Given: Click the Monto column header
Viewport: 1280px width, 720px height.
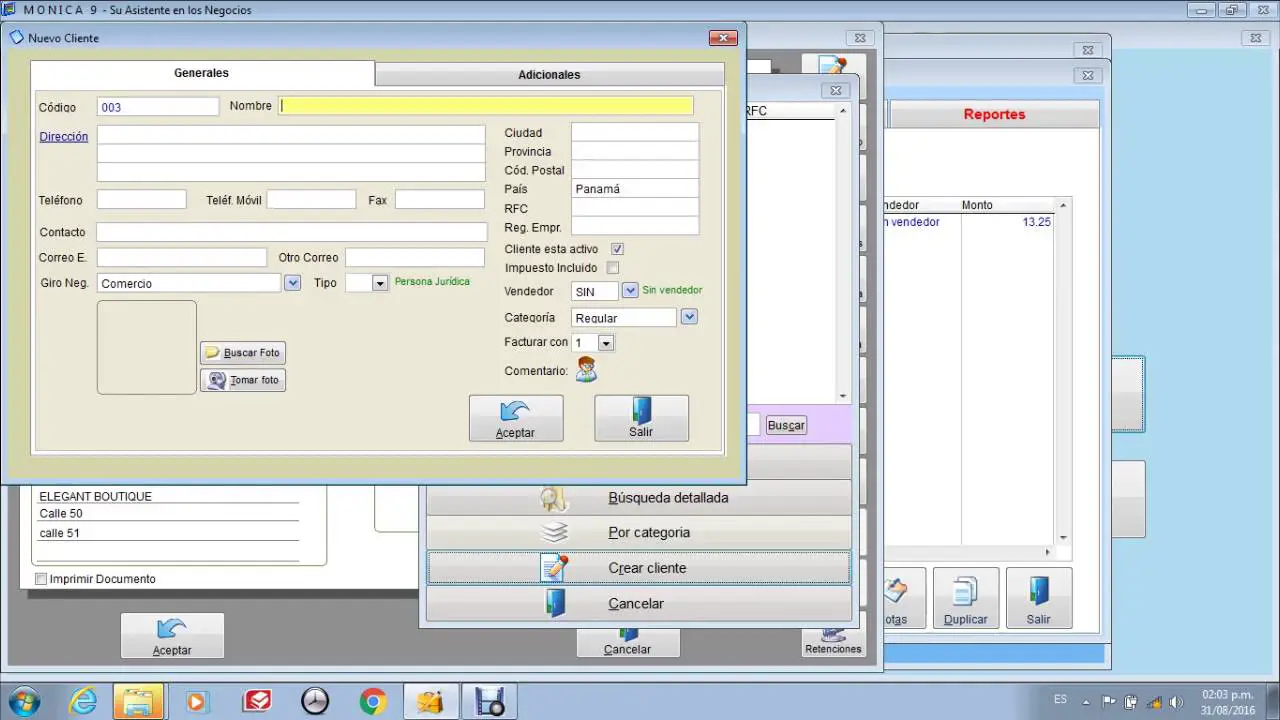Looking at the screenshot, I should tap(977, 205).
